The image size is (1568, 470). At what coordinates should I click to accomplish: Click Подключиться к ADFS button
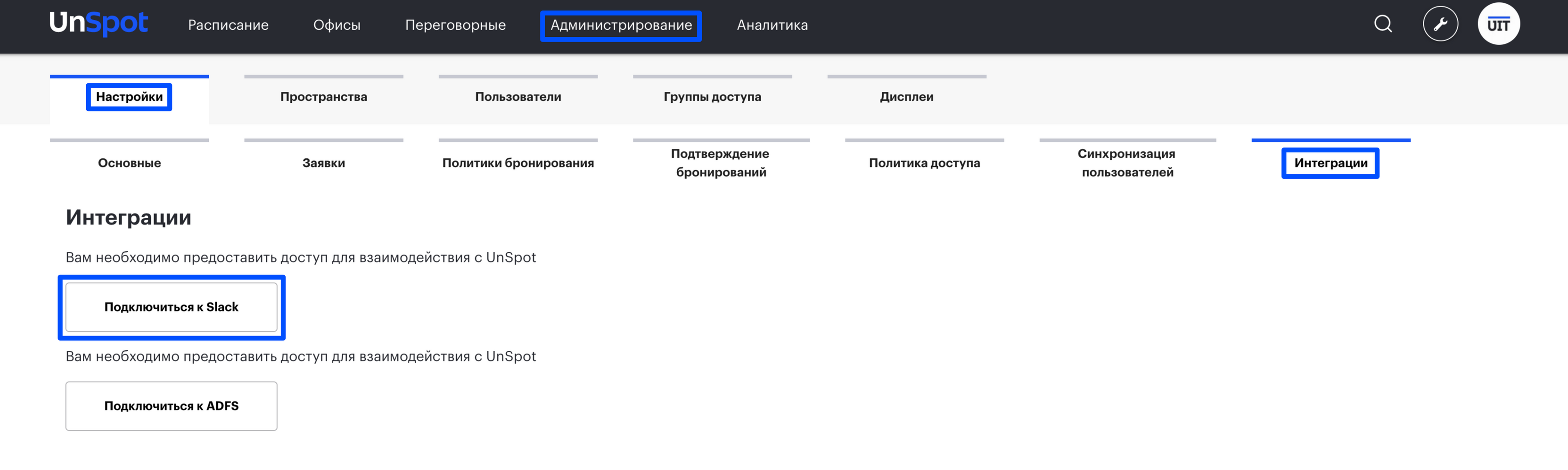pos(171,406)
